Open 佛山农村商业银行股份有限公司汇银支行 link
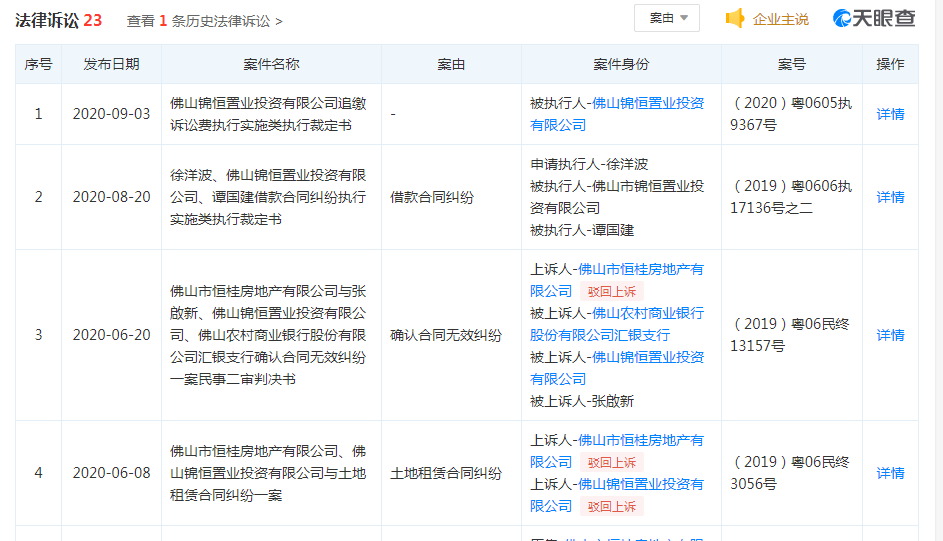Screen dimensions: 943x541 pos(617,324)
